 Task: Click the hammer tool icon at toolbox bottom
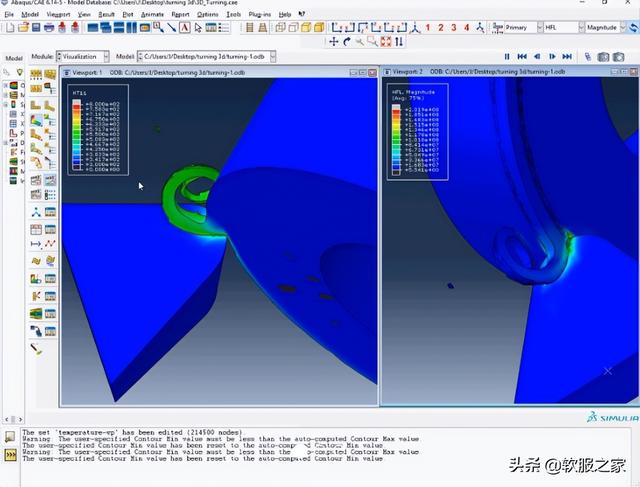[x=36, y=349]
